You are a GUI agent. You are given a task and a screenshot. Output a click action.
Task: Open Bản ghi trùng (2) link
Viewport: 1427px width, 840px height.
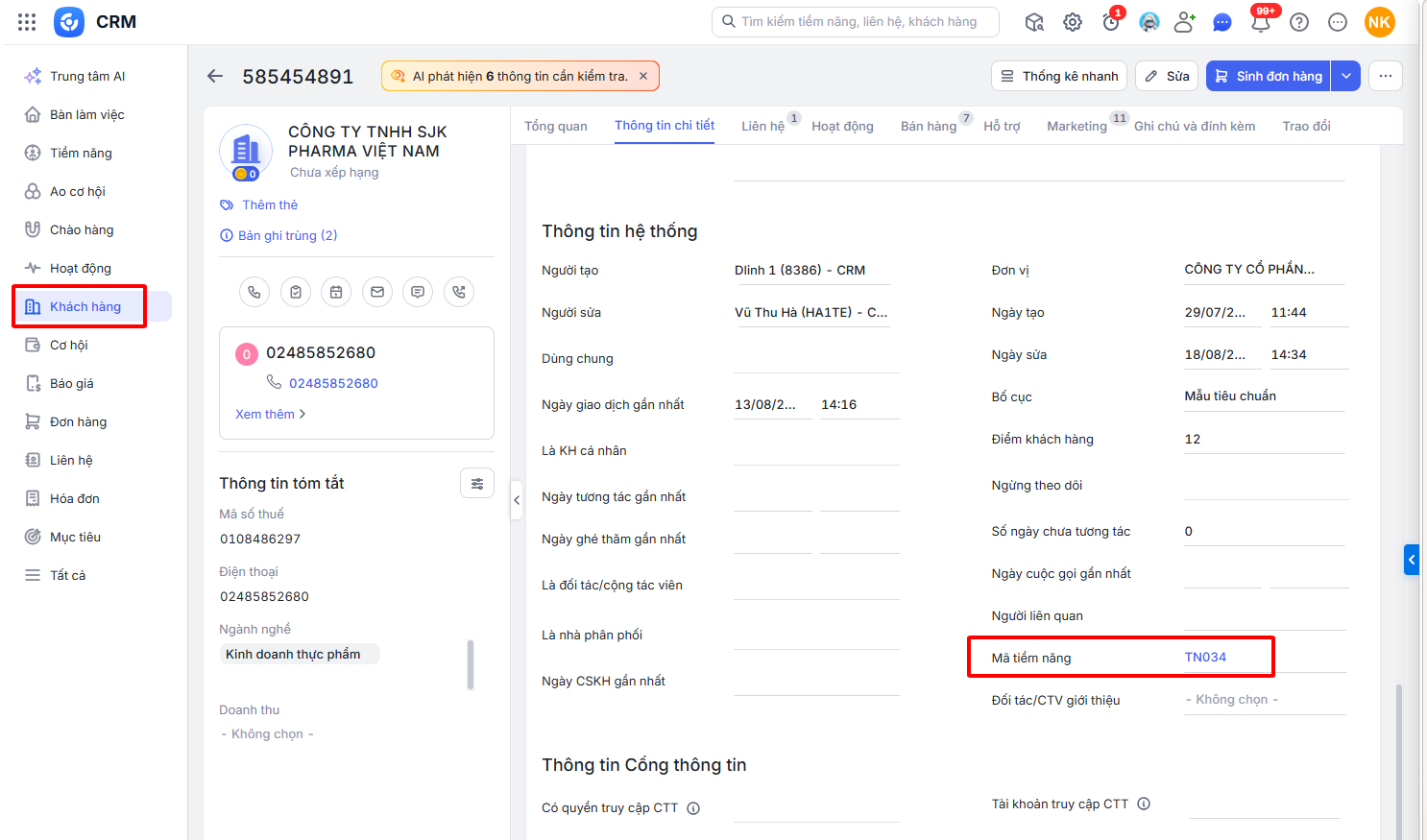click(278, 235)
